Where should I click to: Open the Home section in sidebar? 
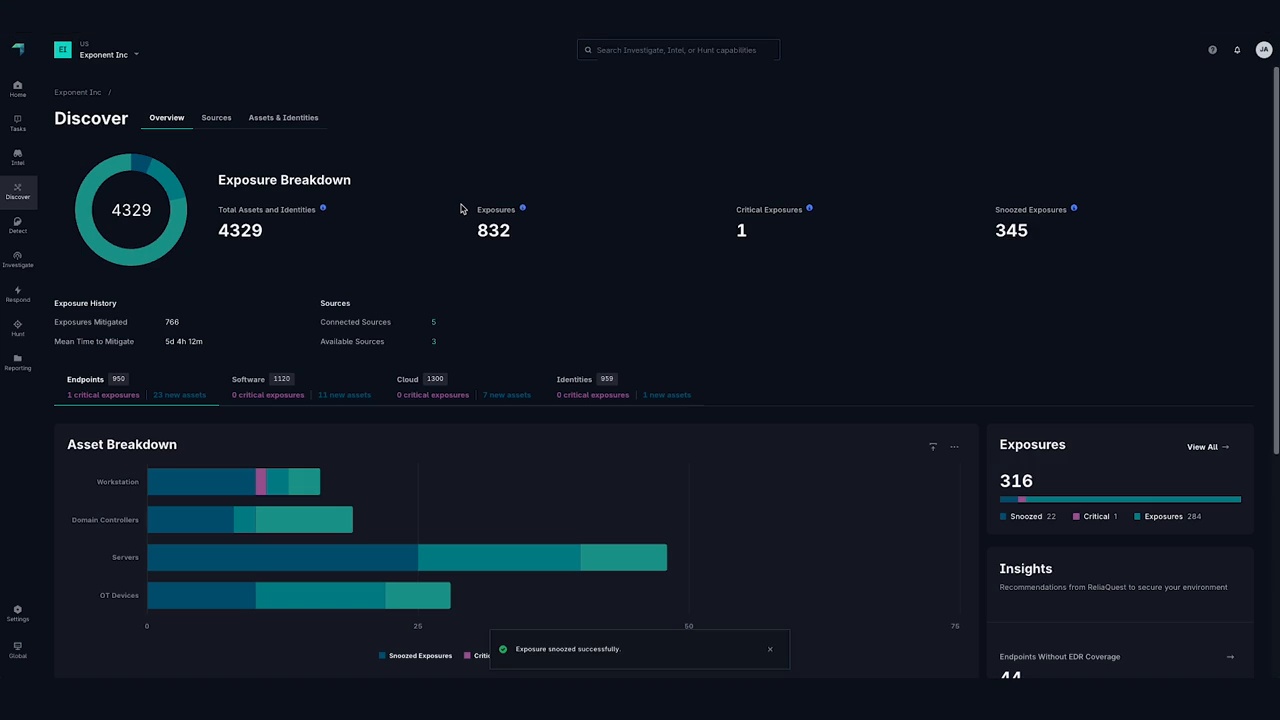17,89
